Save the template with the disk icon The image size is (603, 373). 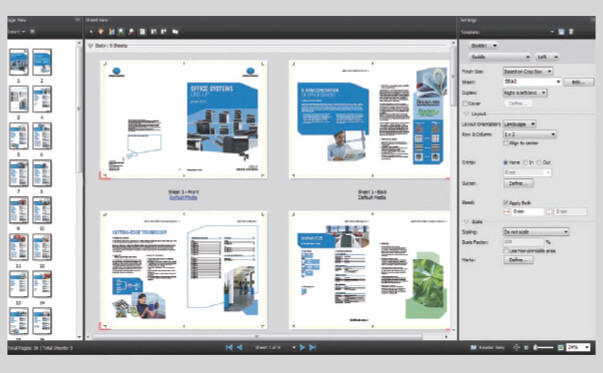point(561,32)
